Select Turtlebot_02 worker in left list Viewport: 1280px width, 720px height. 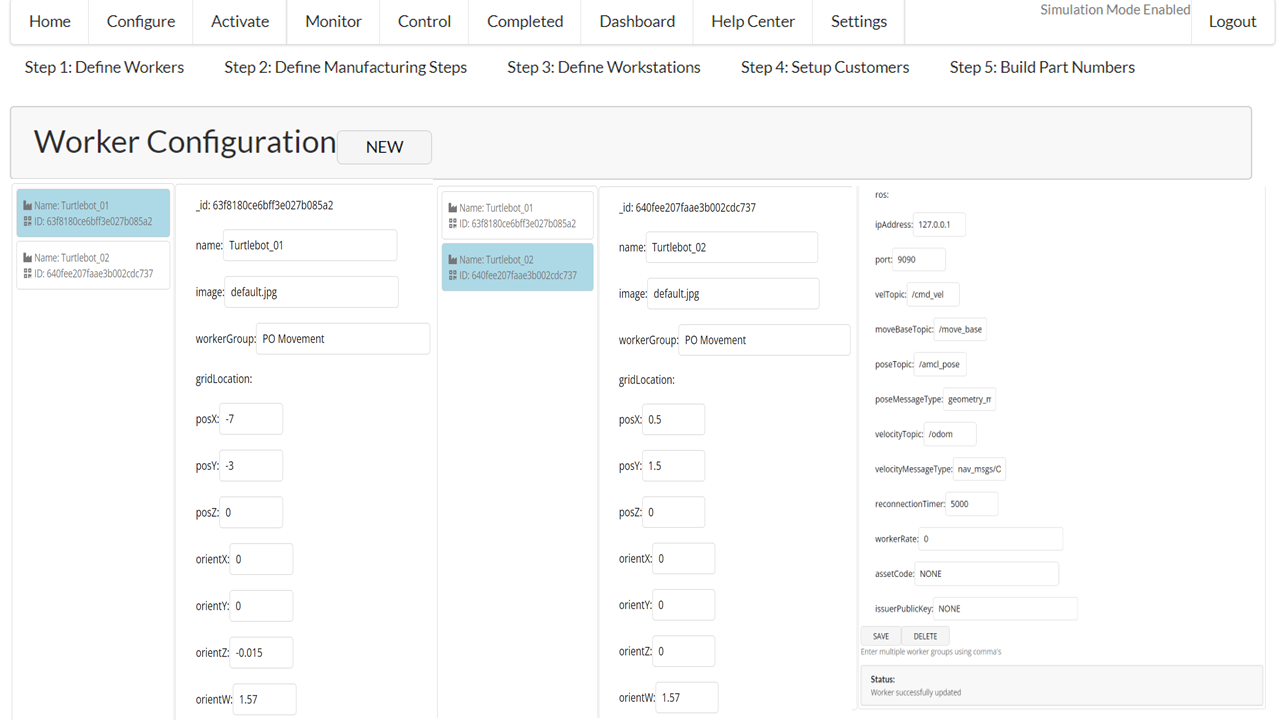click(93, 265)
